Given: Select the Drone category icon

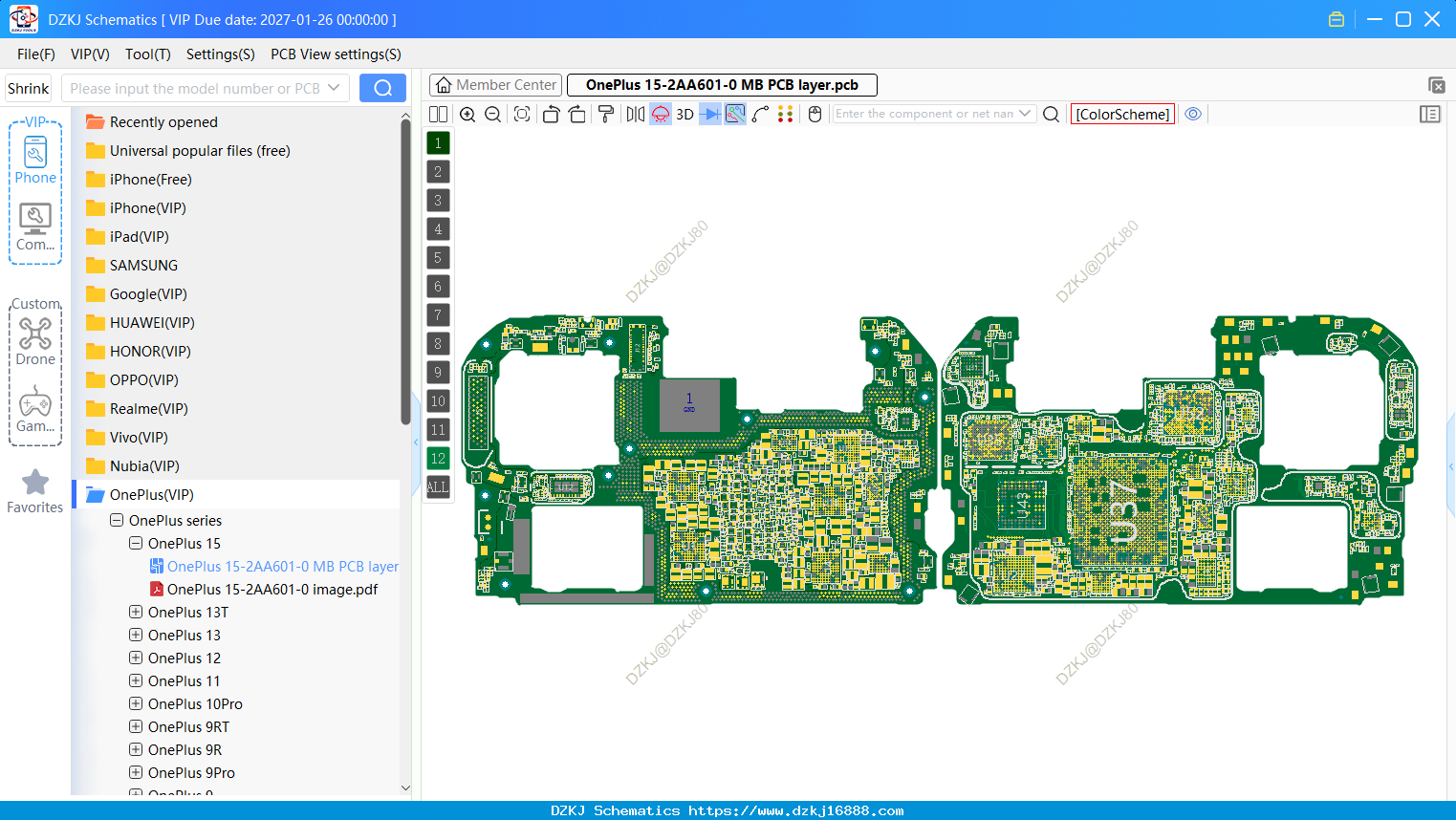Looking at the screenshot, I should [x=35, y=342].
